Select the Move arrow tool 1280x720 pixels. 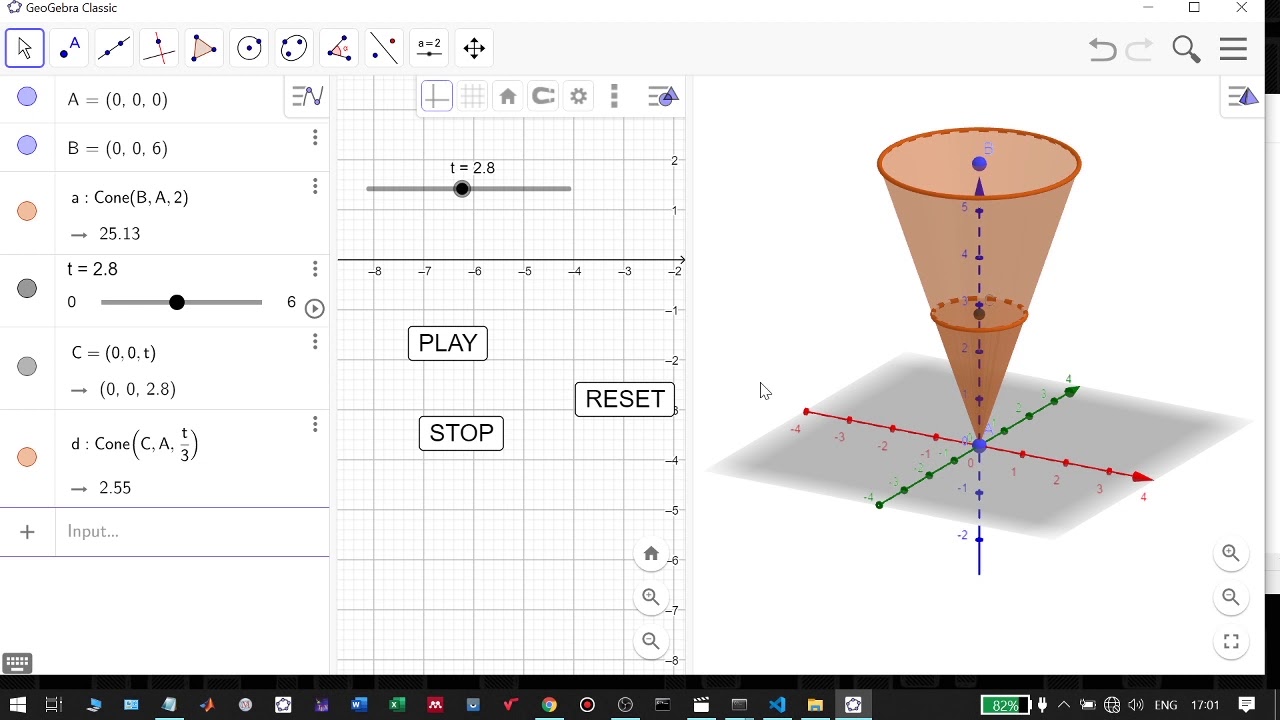point(25,48)
